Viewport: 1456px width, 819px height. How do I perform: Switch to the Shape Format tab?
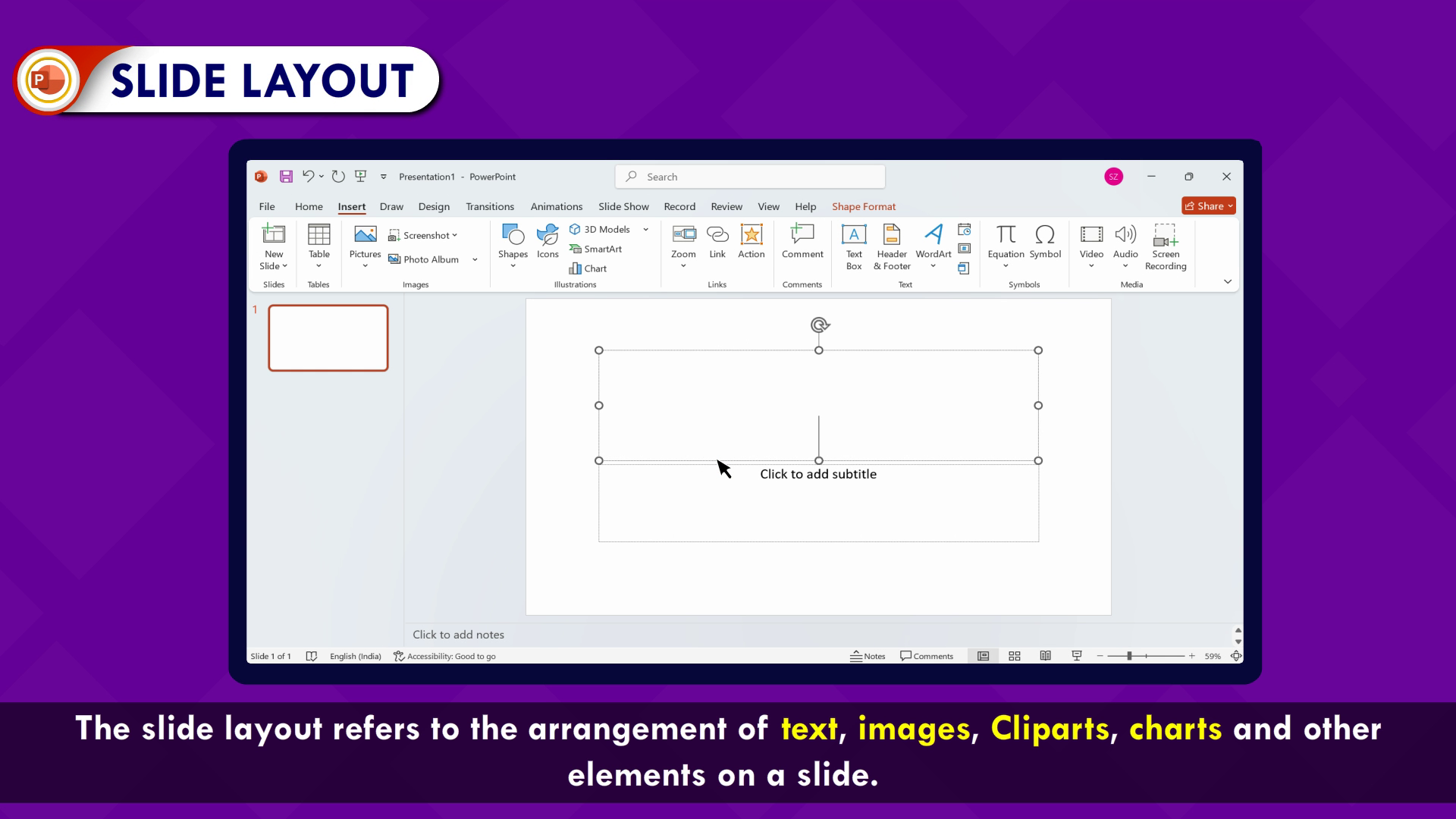(863, 206)
